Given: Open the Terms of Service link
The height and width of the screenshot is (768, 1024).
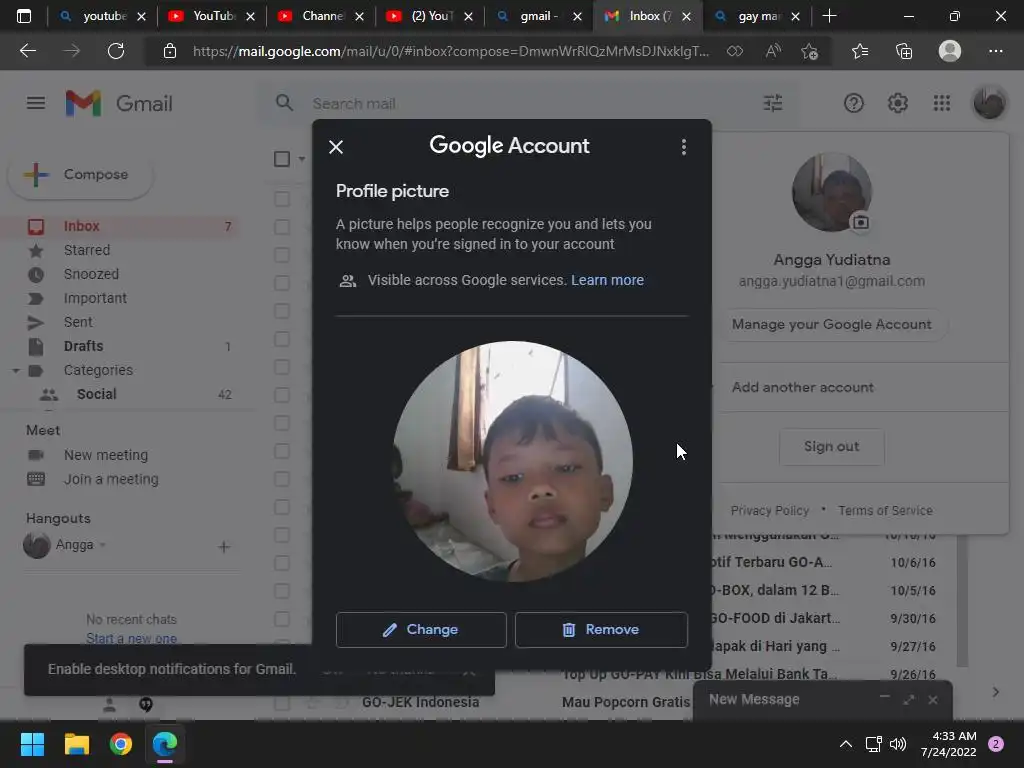Looking at the screenshot, I should pyautogui.click(x=885, y=511).
